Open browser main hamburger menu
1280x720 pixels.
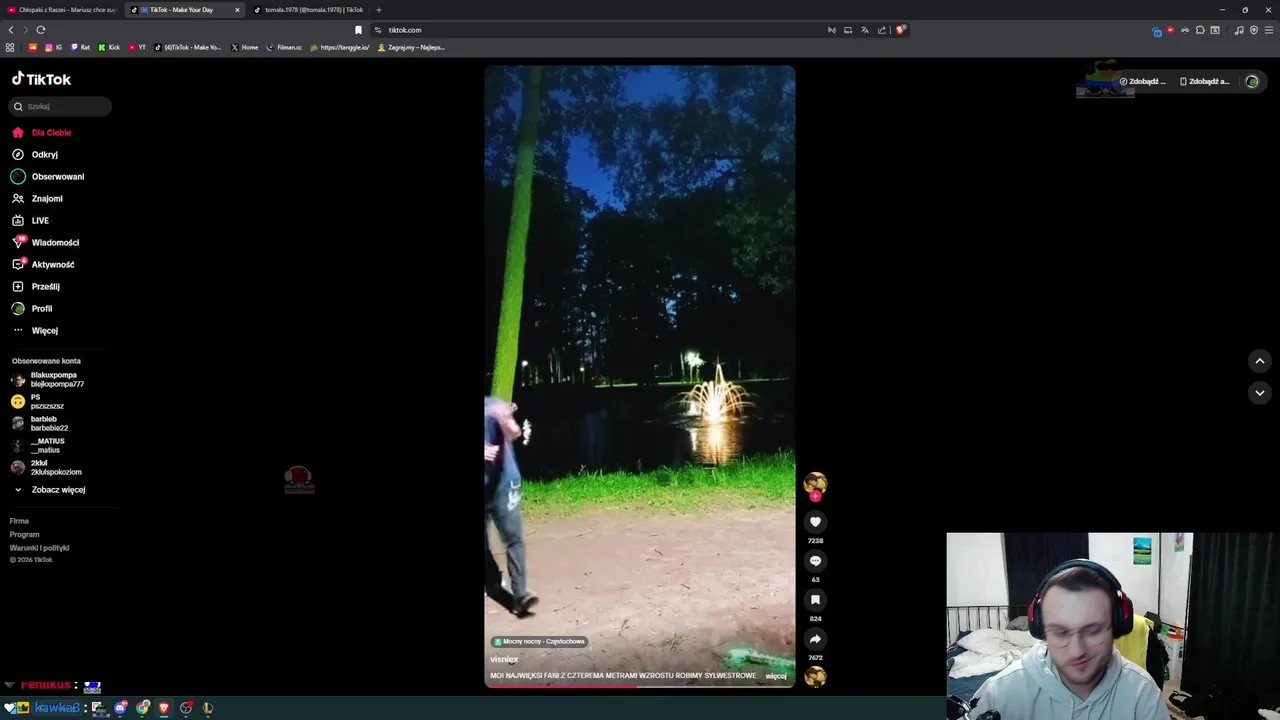tap(1269, 30)
